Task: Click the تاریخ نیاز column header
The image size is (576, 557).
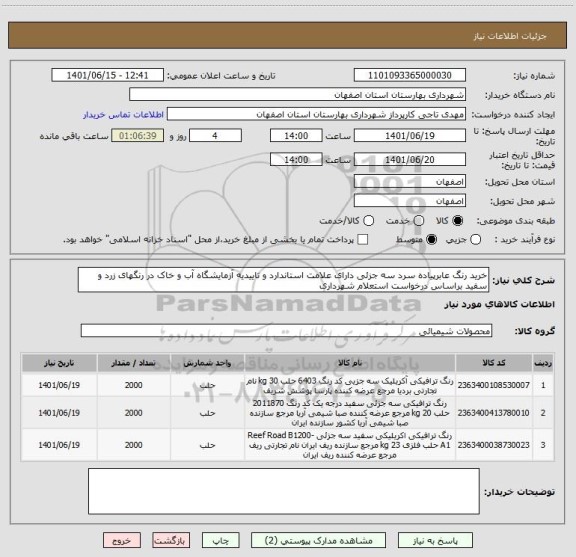Action: point(59,363)
